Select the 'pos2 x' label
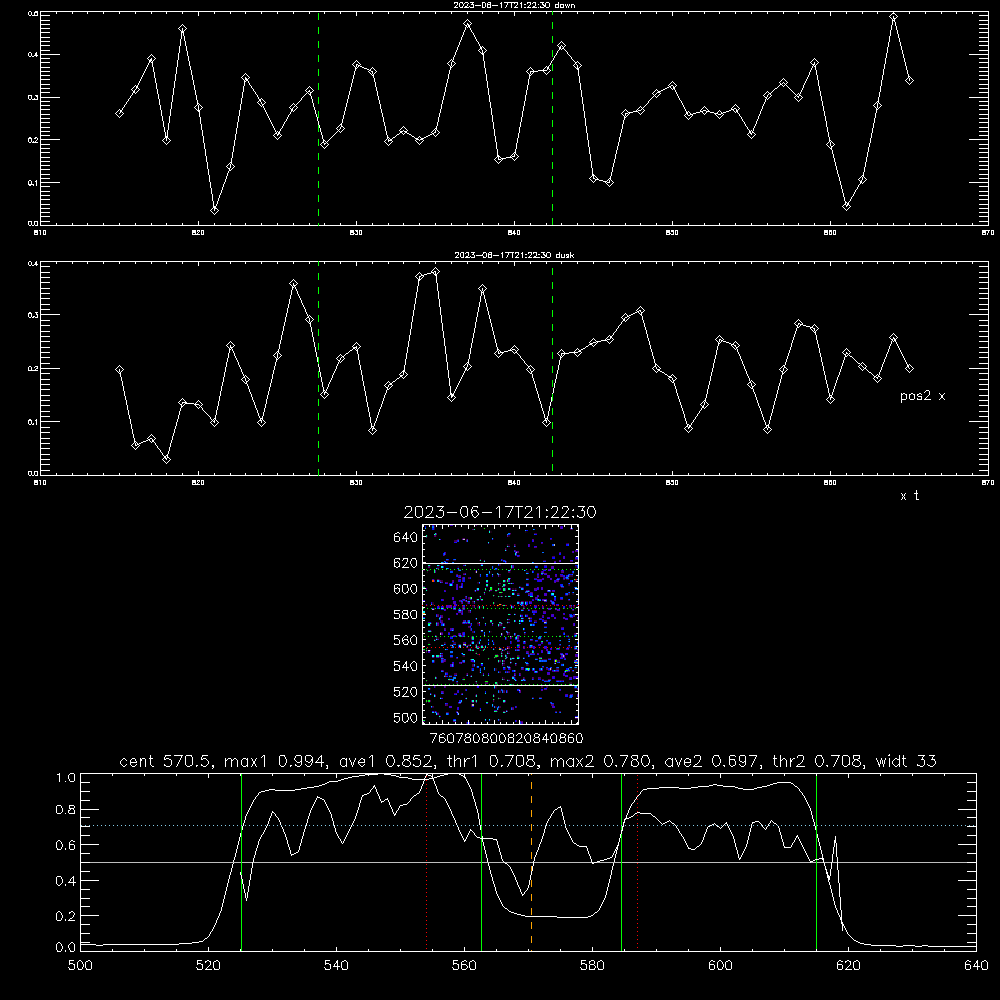This screenshot has height=1000, width=1000. point(922,396)
